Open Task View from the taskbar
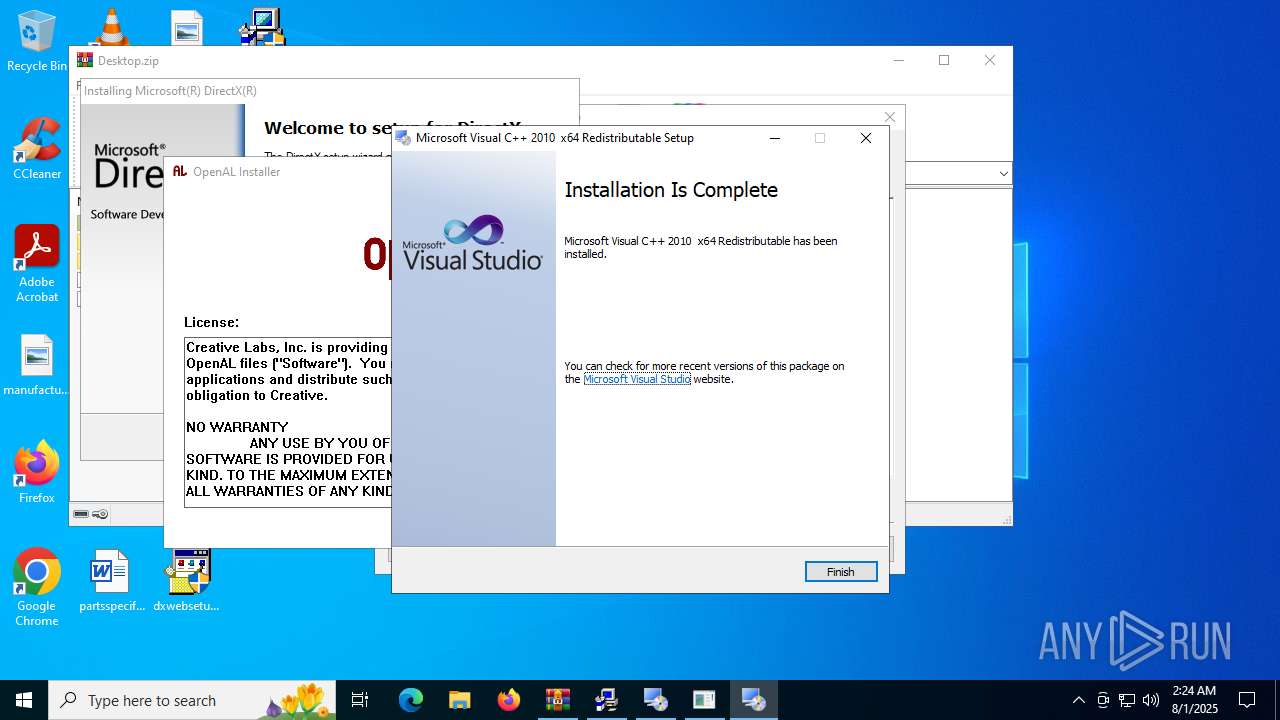The width and height of the screenshot is (1280, 720). 360,700
